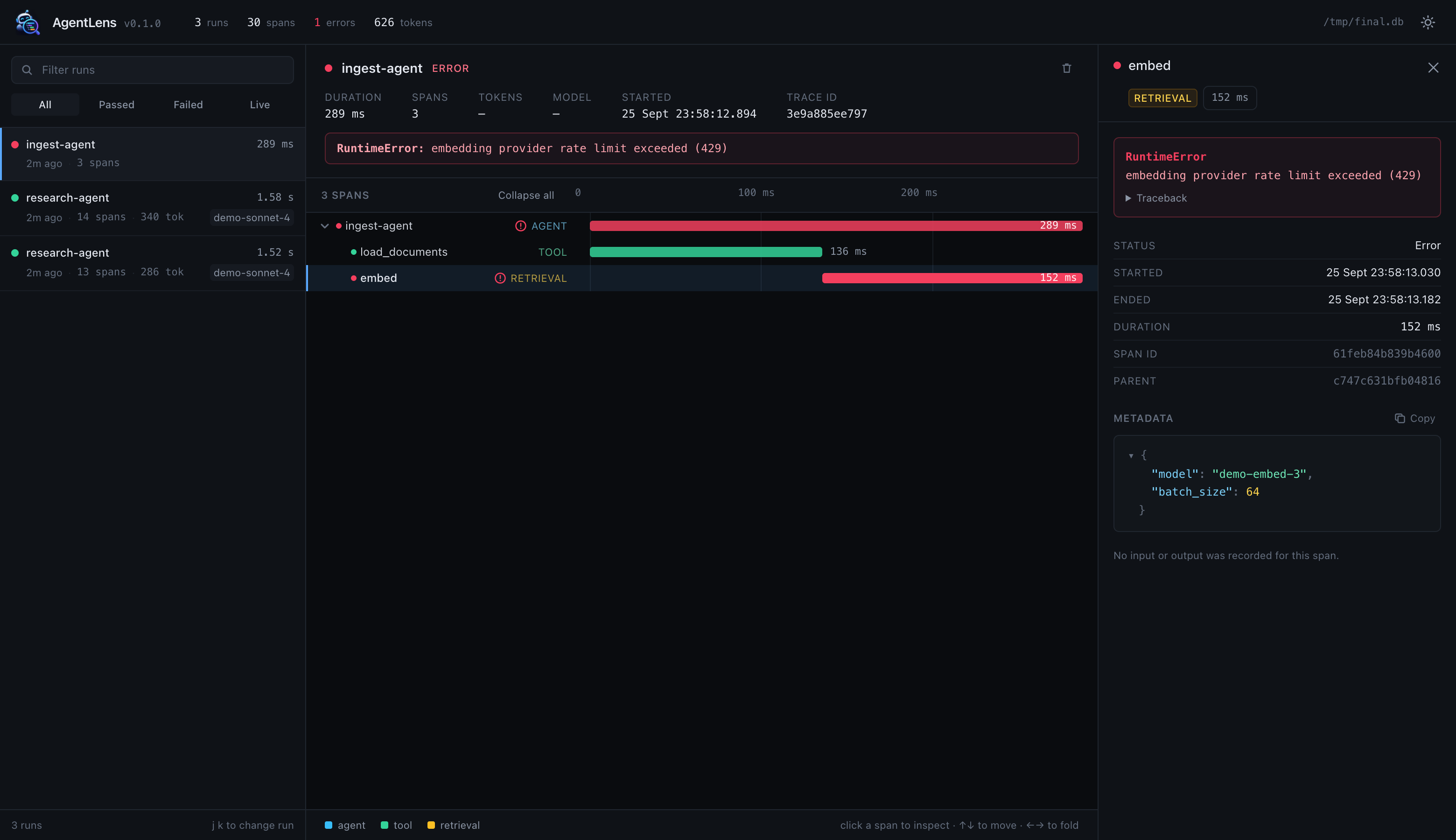The height and width of the screenshot is (840, 1456).
Task: Click the 152 ms badge in detail panel
Action: [1229, 98]
